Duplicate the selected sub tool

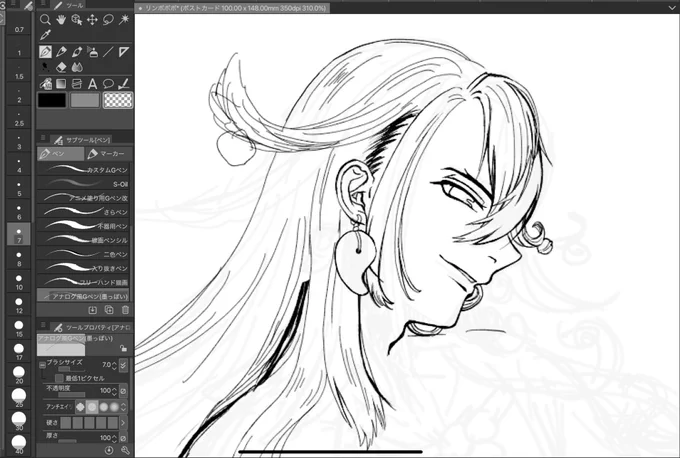coord(109,310)
